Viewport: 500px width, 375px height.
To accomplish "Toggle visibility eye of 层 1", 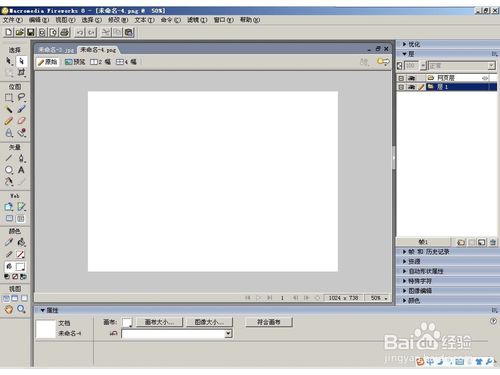I will (412, 87).
